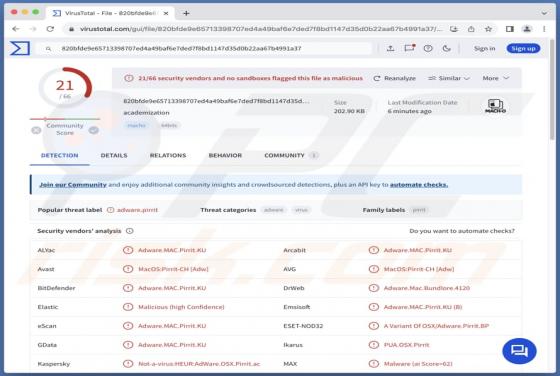Image resolution: width=560 pixels, height=376 pixels.
Task: Click the Sign up button
Action: [523, 48]
